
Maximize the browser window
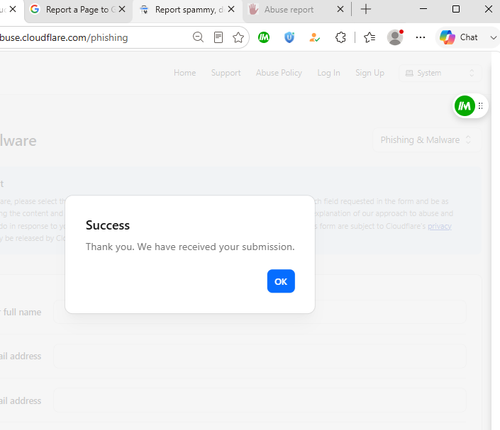point(456,9)
